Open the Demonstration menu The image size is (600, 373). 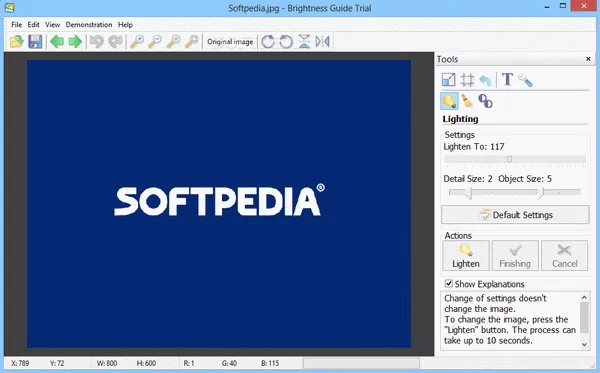click(x=89, y=24)
